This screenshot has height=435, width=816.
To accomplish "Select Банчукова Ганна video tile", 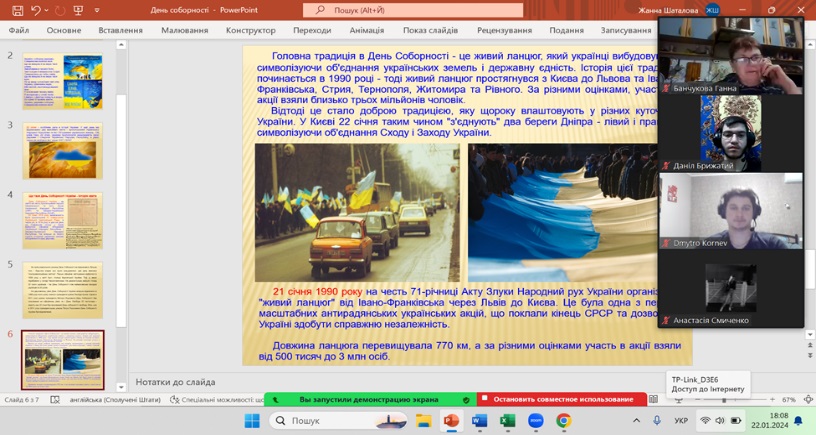I will [731, 56].
